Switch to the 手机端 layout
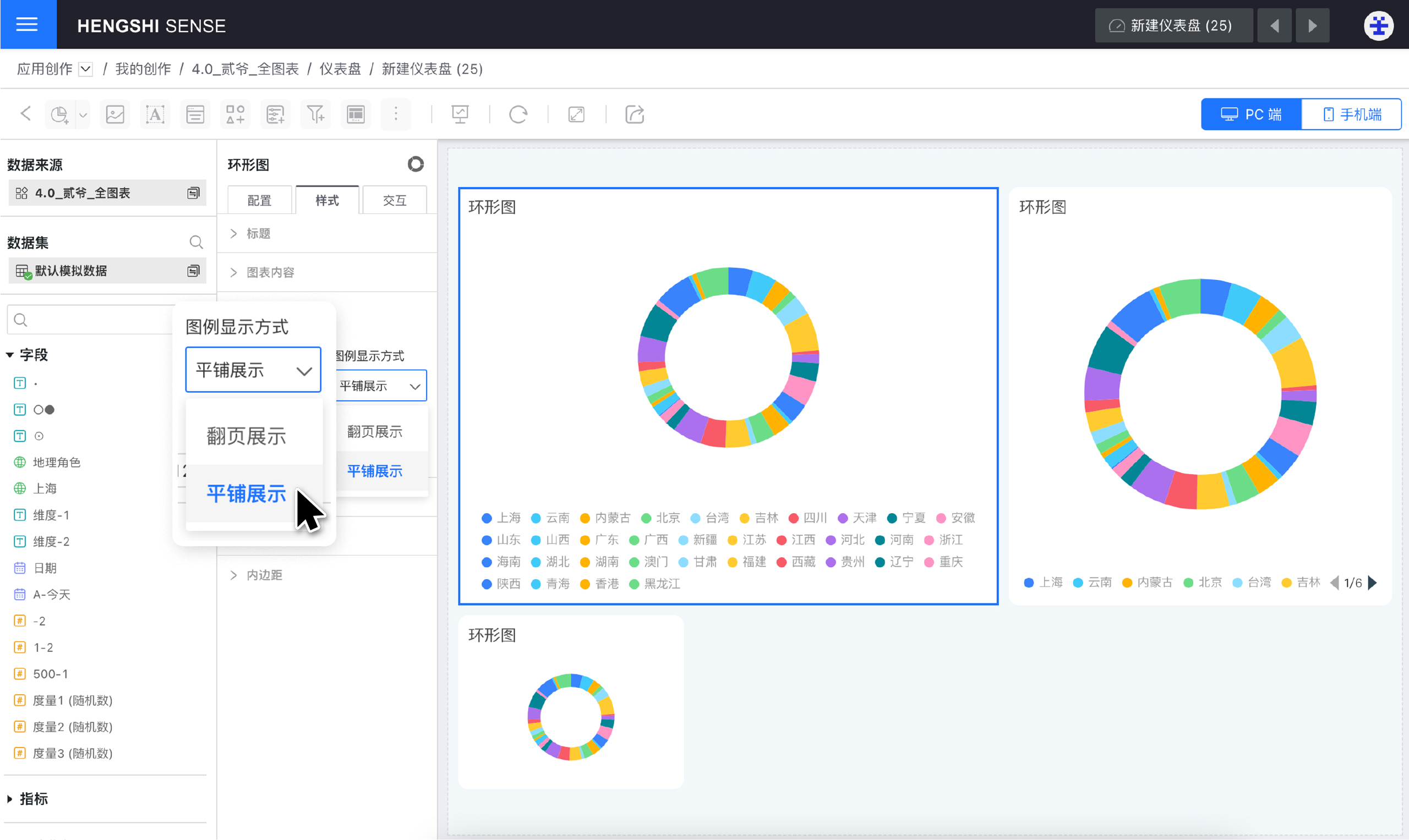This screenshot has width=1409, height=840. [1351, 114]
